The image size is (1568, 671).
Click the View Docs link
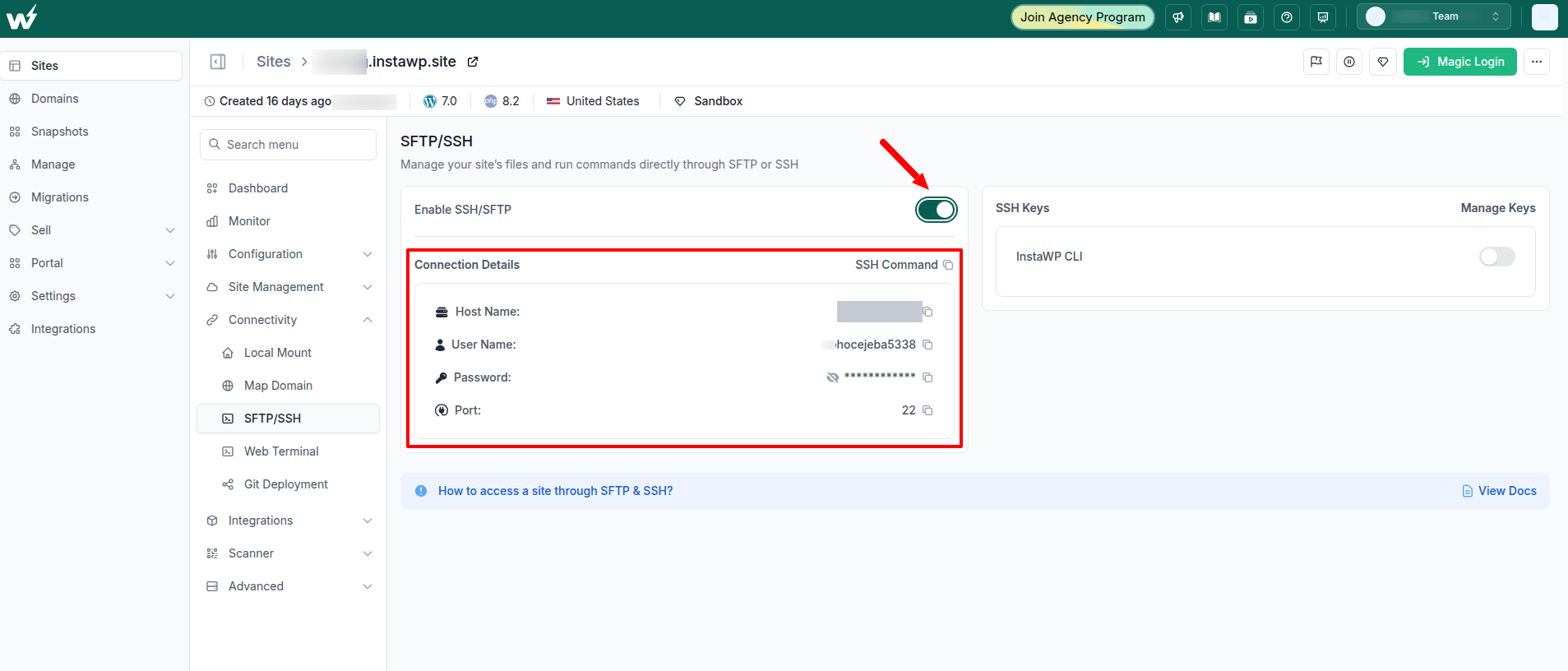click(x=1499, y=491)
